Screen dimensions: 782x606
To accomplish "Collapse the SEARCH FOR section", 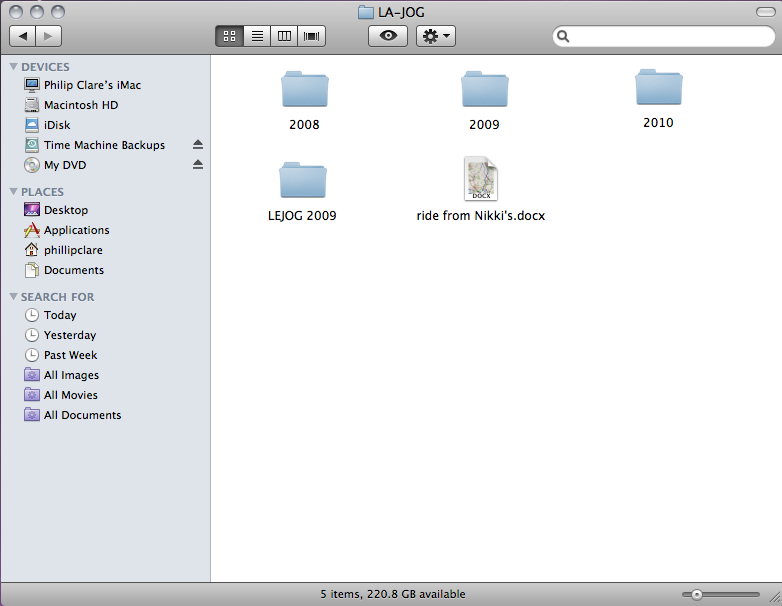I will [13, 297].
